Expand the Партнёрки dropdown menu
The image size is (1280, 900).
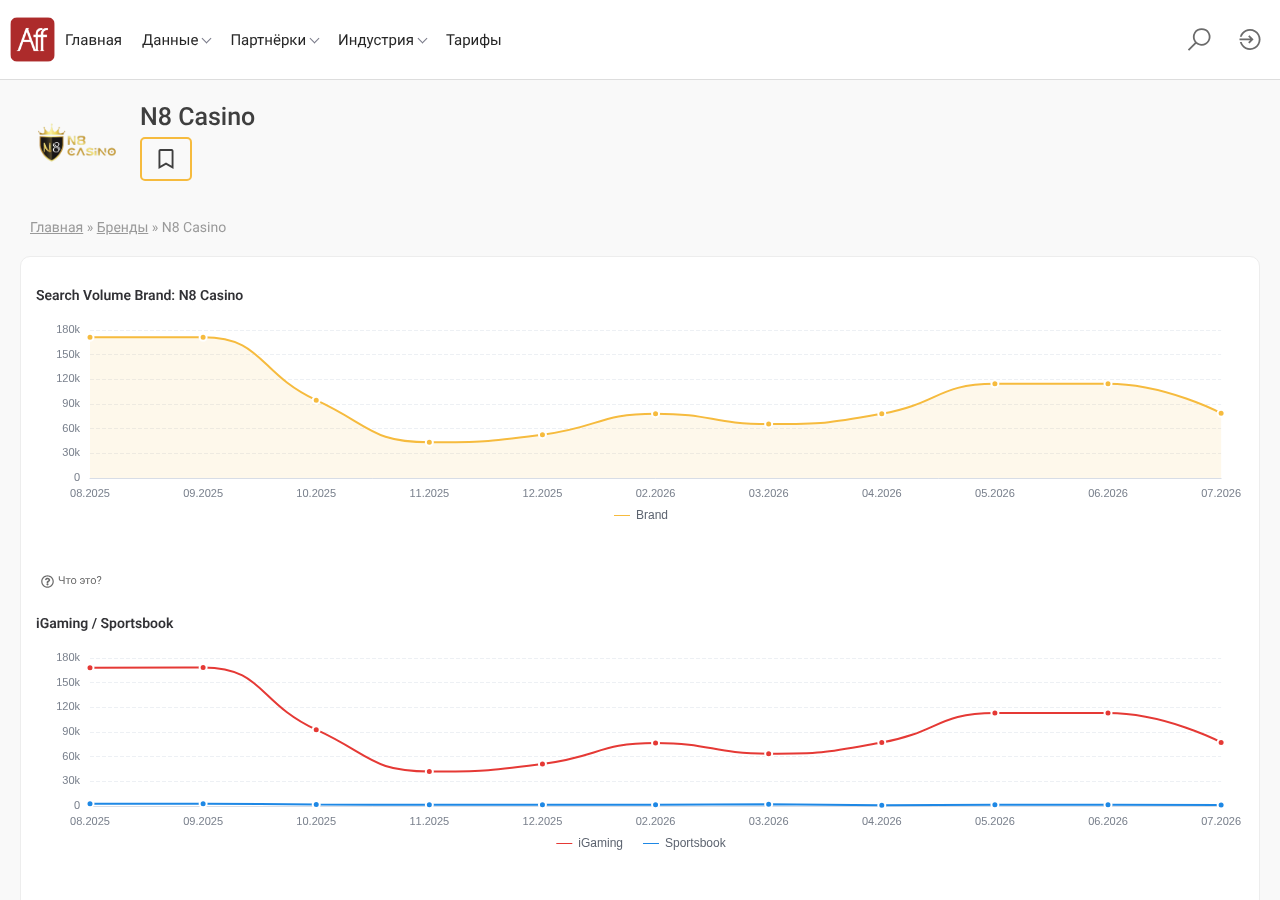point(275,40)
